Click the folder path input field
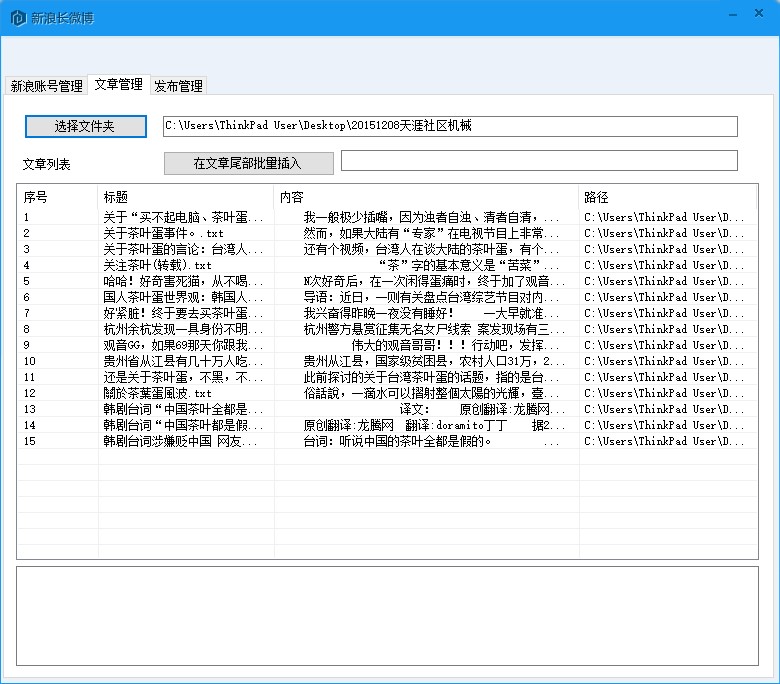780x684 pixels. (450, 126)
